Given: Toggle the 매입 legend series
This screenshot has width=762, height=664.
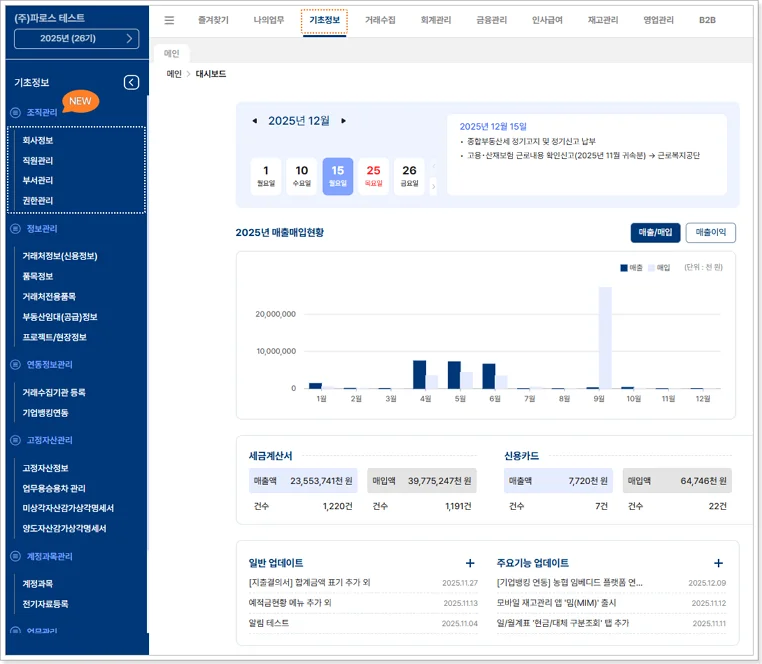Looking at the screenshot, I should pos(658,268).
